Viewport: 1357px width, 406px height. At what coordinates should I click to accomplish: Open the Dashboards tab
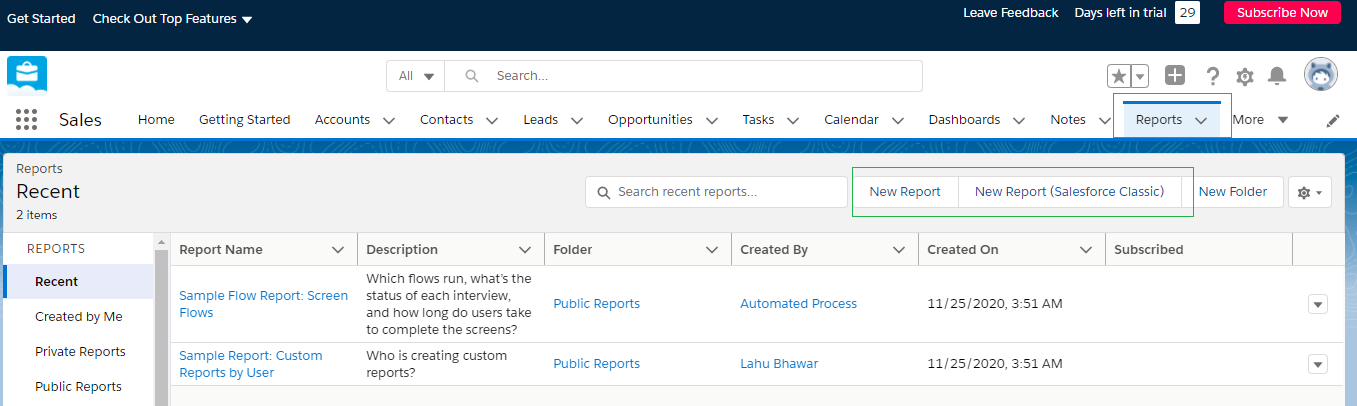[x=964, y=119]
